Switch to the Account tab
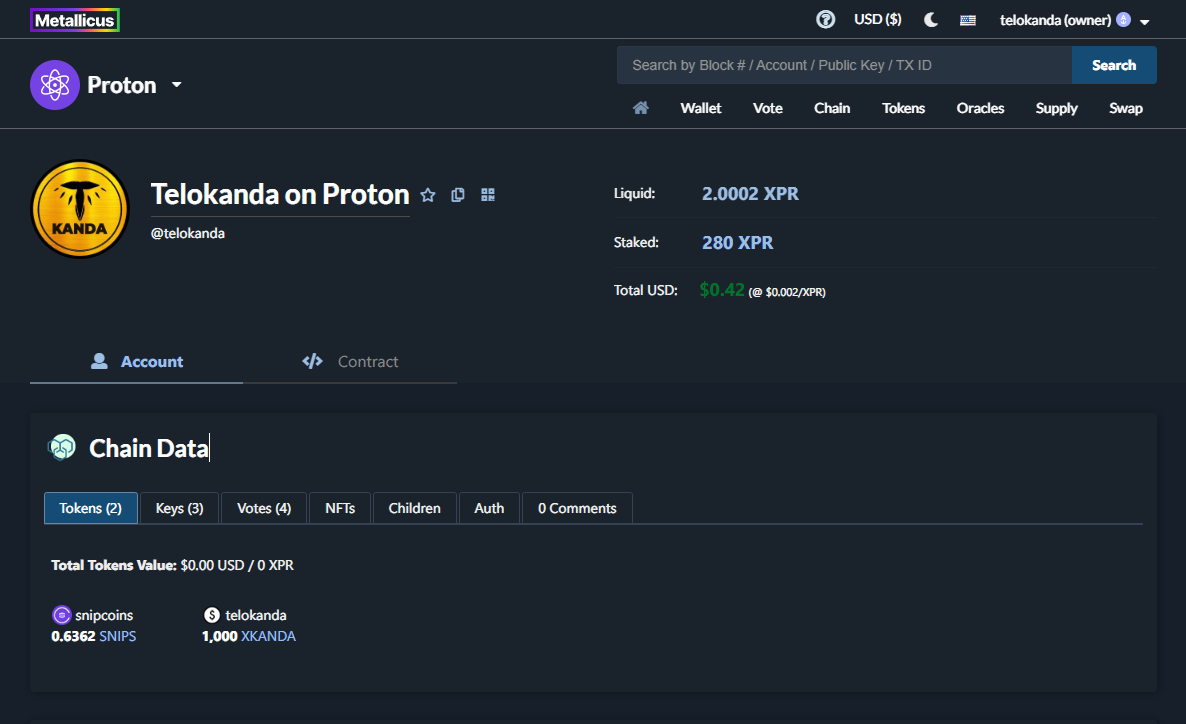Viewport: 1186px width, 724px height. (x=136, y=362)
